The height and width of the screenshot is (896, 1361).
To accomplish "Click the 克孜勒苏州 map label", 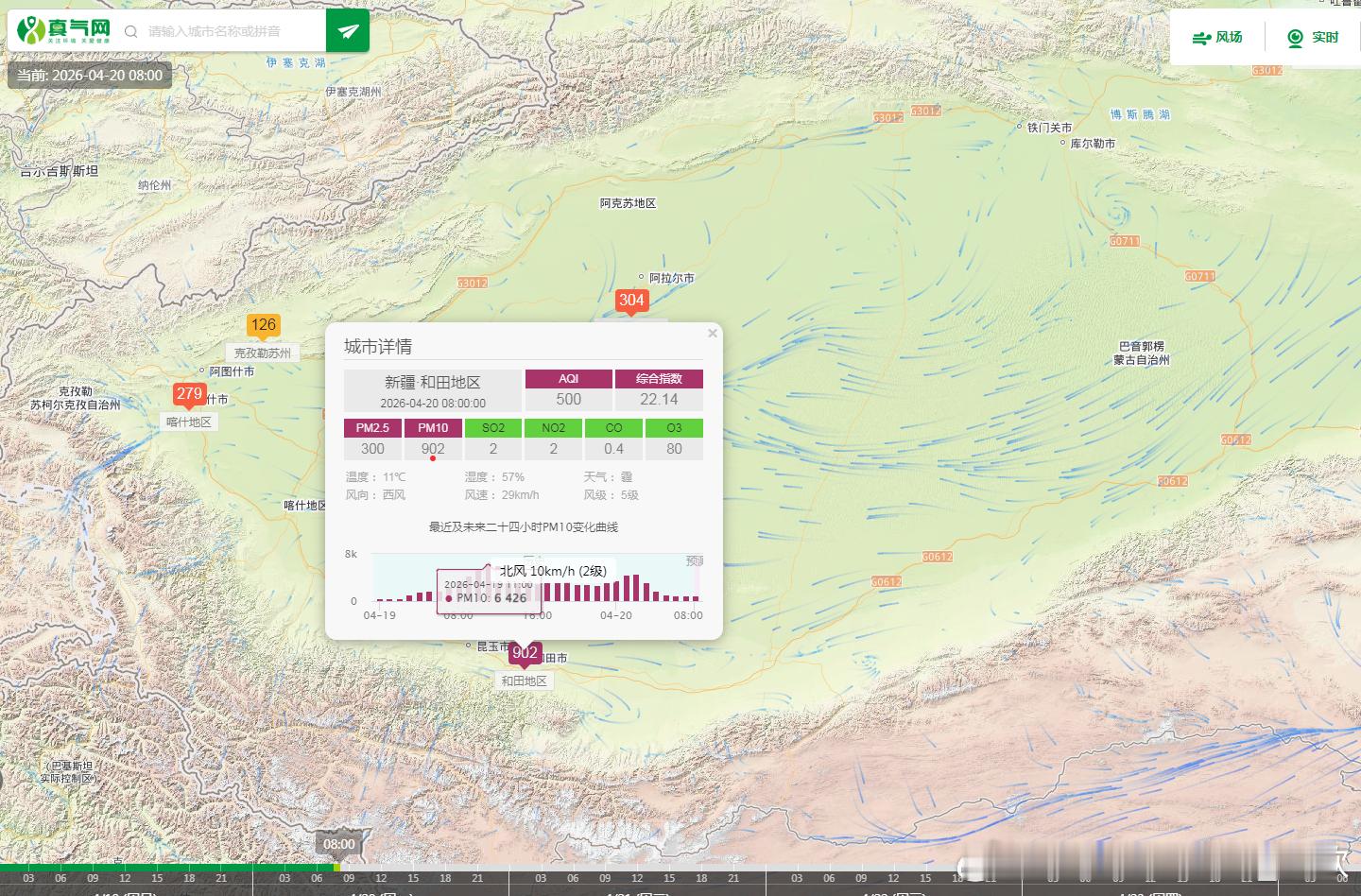I will (263, 353).
